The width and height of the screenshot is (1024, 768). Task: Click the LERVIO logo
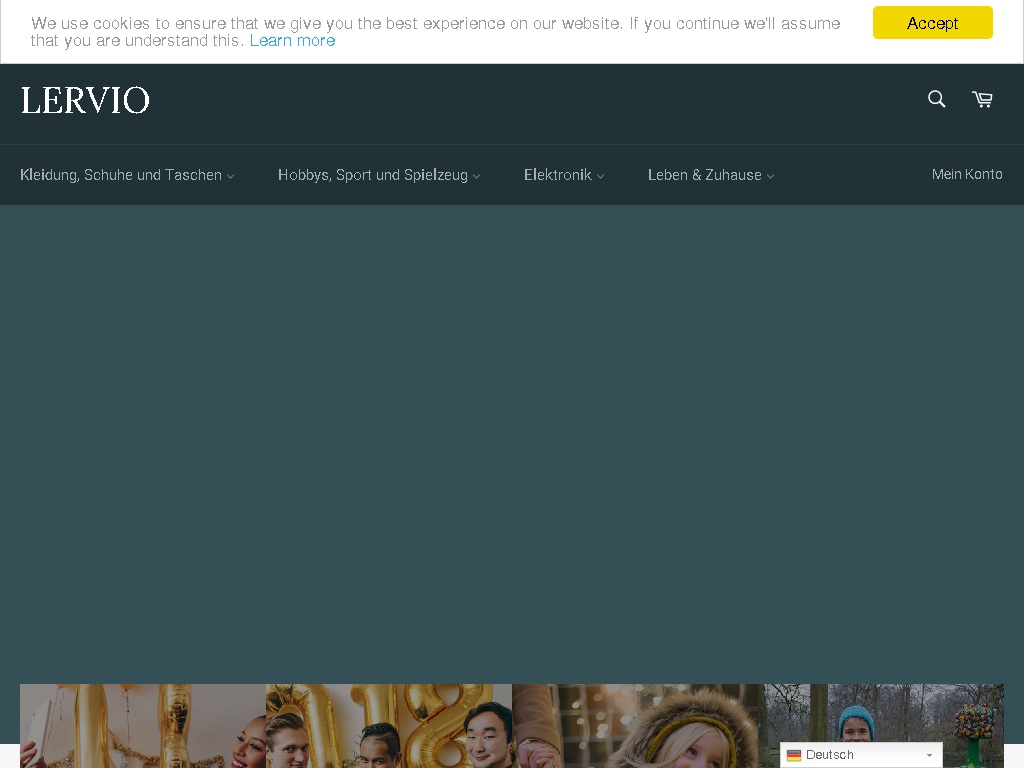[85, 100]
